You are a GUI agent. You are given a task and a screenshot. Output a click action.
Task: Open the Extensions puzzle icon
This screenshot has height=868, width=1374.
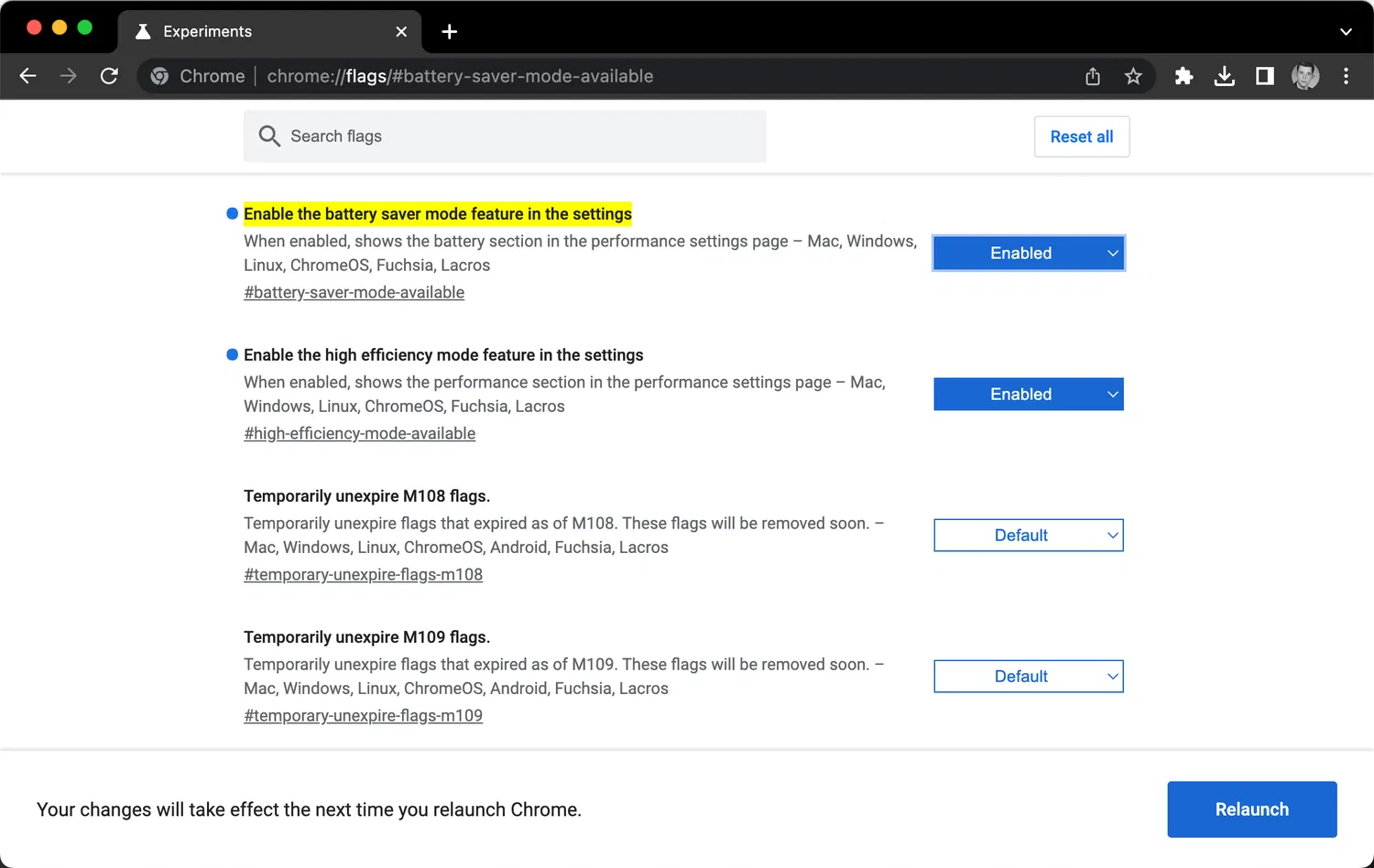[x=1183, y=76]
